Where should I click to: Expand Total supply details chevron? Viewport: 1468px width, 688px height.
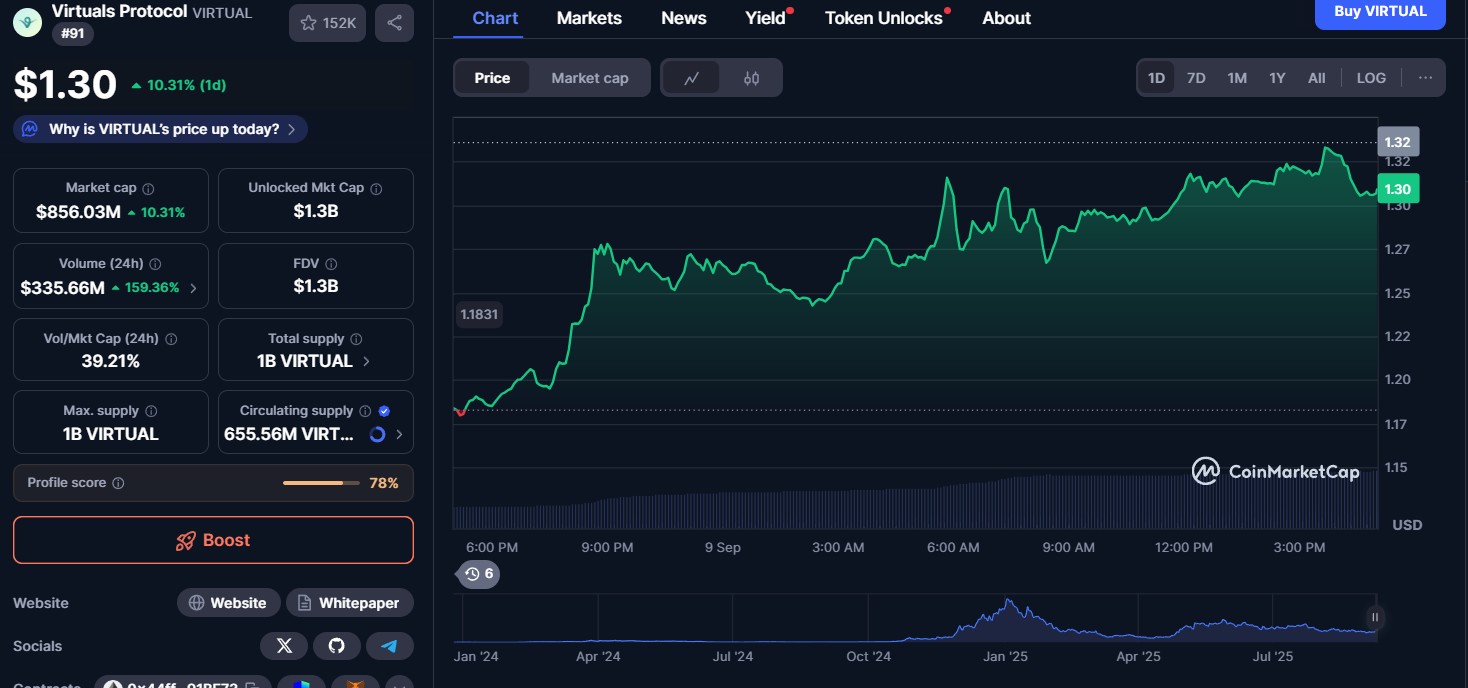(366, 361)
